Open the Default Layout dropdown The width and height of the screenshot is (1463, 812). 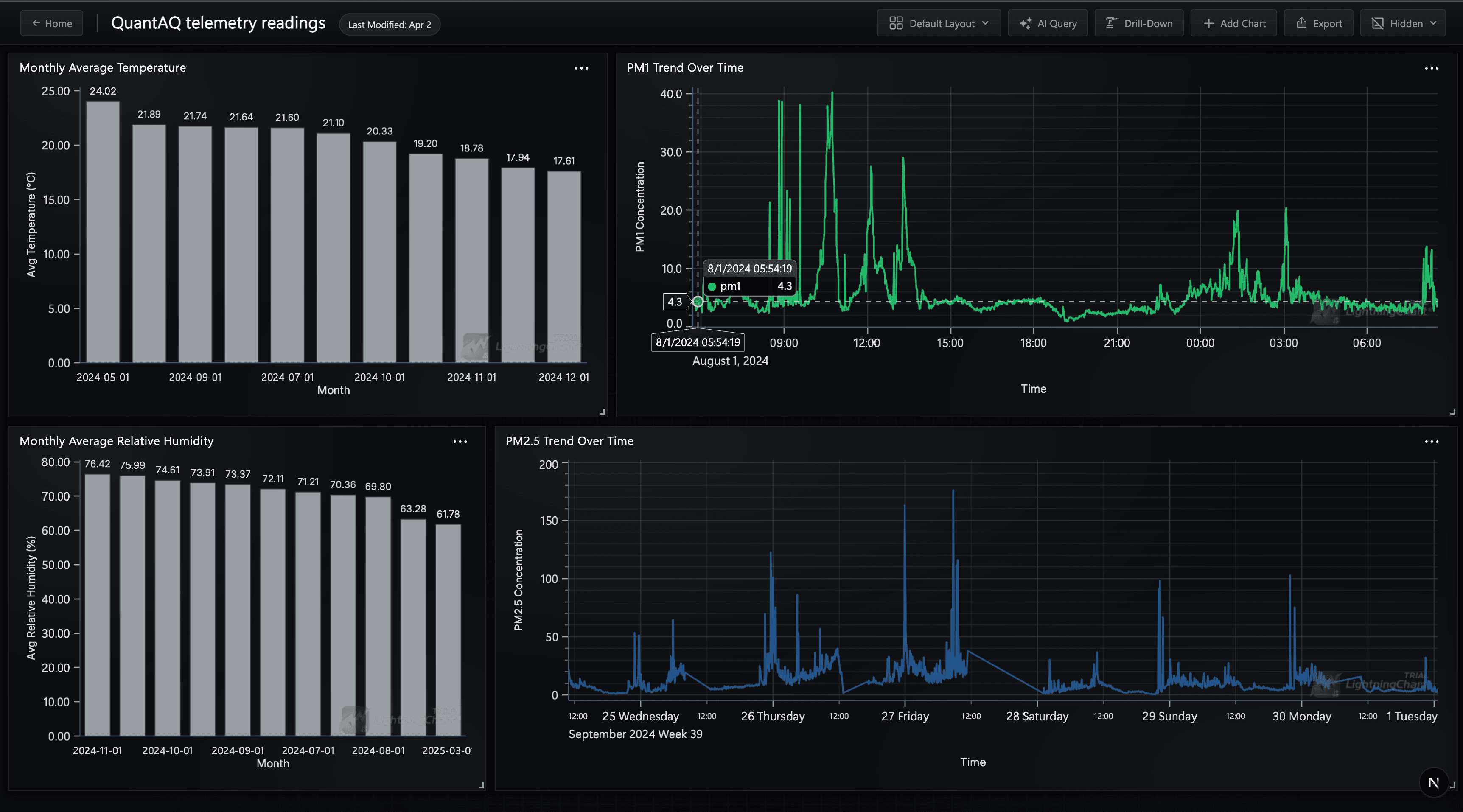pos(939,23)
